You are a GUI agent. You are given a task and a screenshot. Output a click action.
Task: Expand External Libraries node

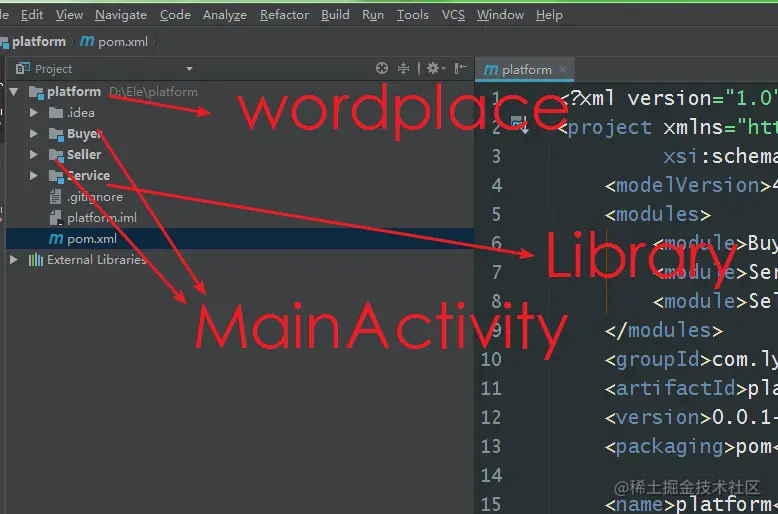14,259
